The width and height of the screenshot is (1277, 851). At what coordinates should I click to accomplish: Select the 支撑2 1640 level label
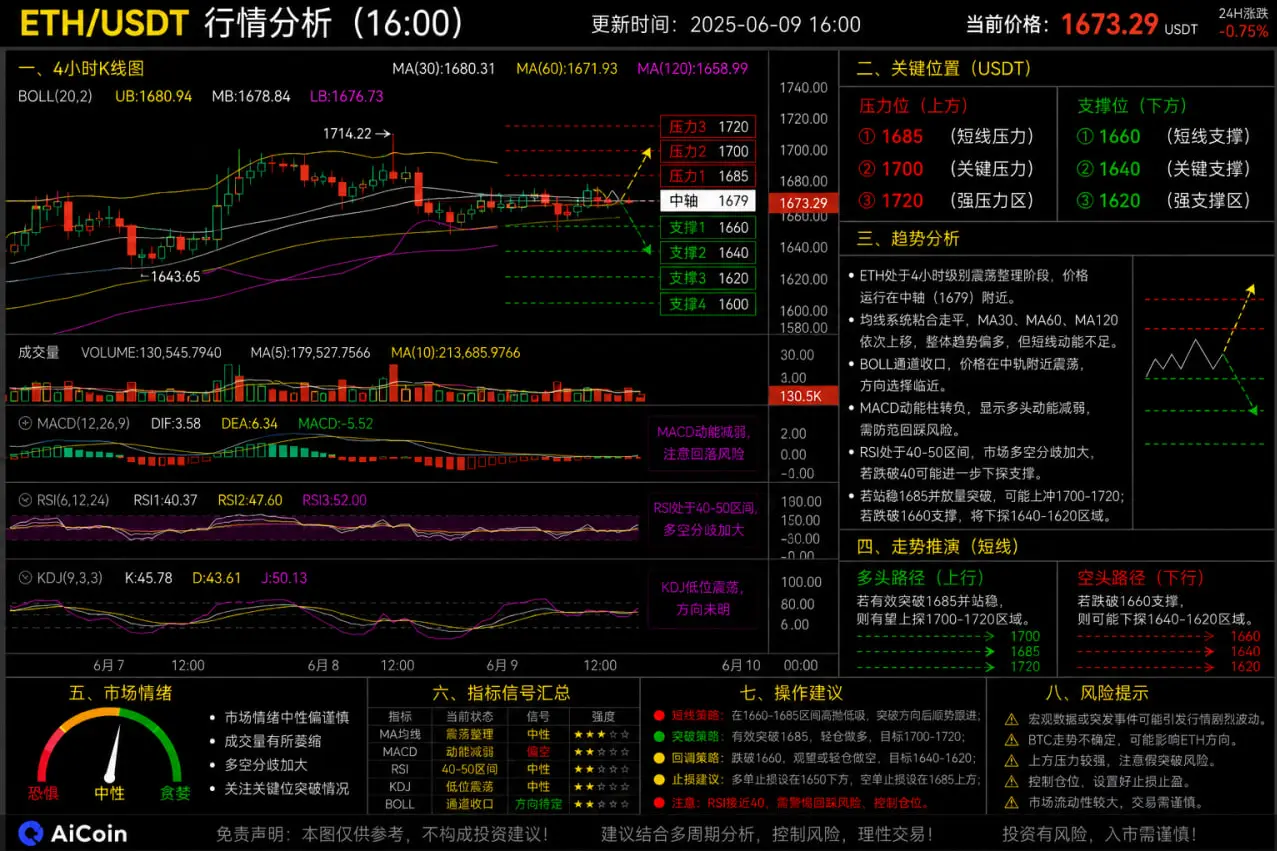[x=708, y=253]
